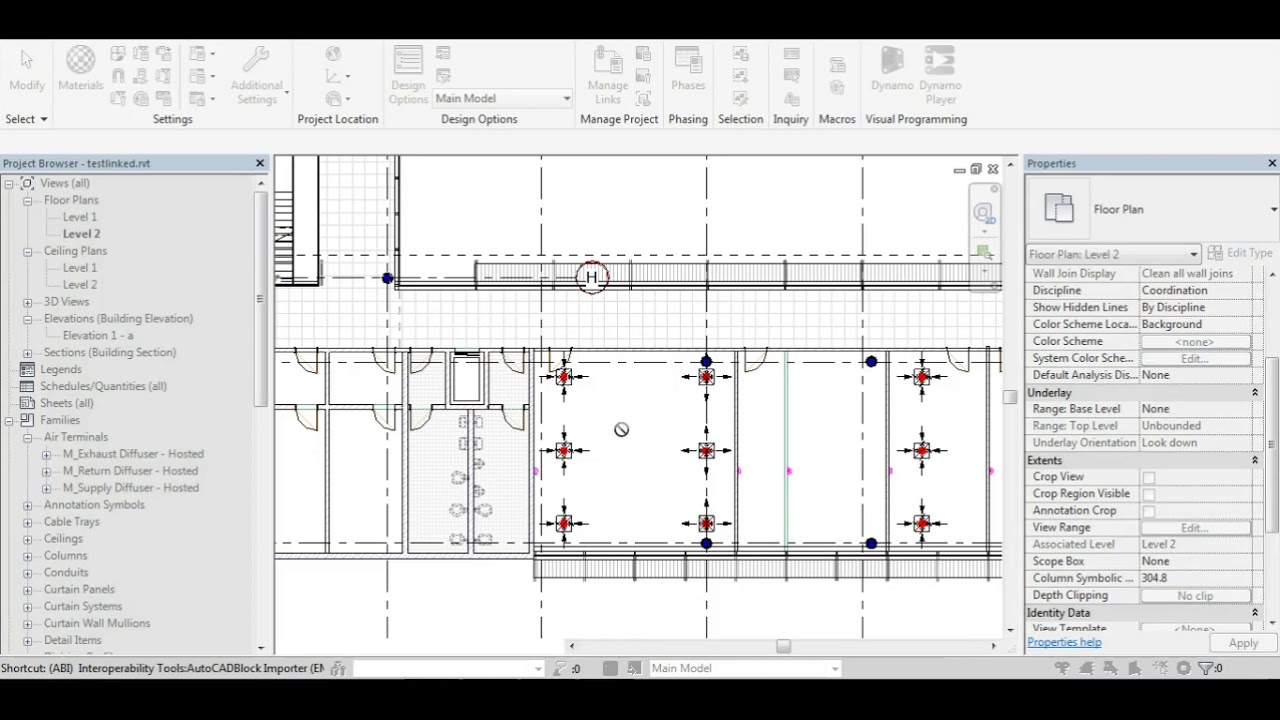Viewport: 1280px width, 720px height.
Task: Select the red grid bubble H
Action: click(x=592, y=277)
